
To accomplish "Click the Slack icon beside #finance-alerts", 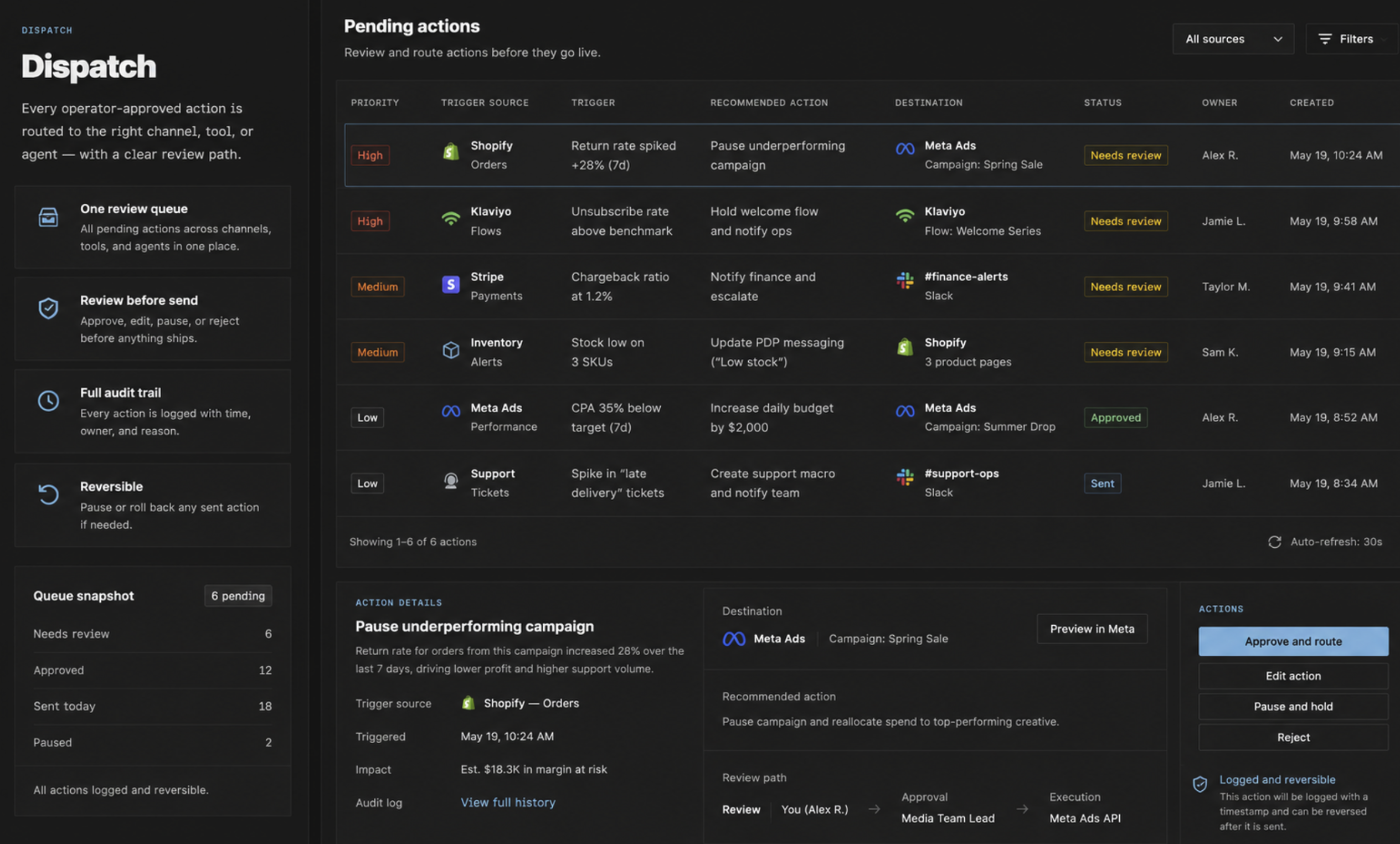I will point(904,280).
